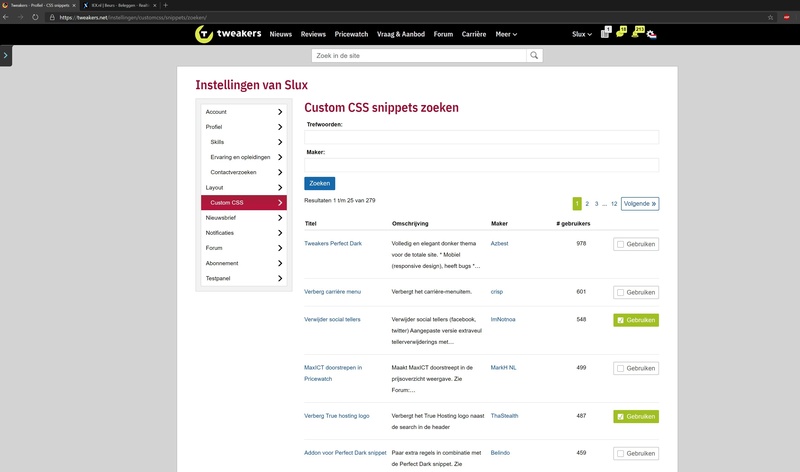Go to results page 12
This screenshot has height=472, width=800.
614,204
